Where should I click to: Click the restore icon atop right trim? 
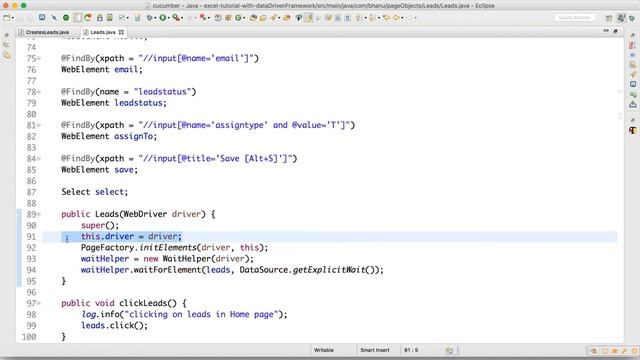[x=633, y=36]
